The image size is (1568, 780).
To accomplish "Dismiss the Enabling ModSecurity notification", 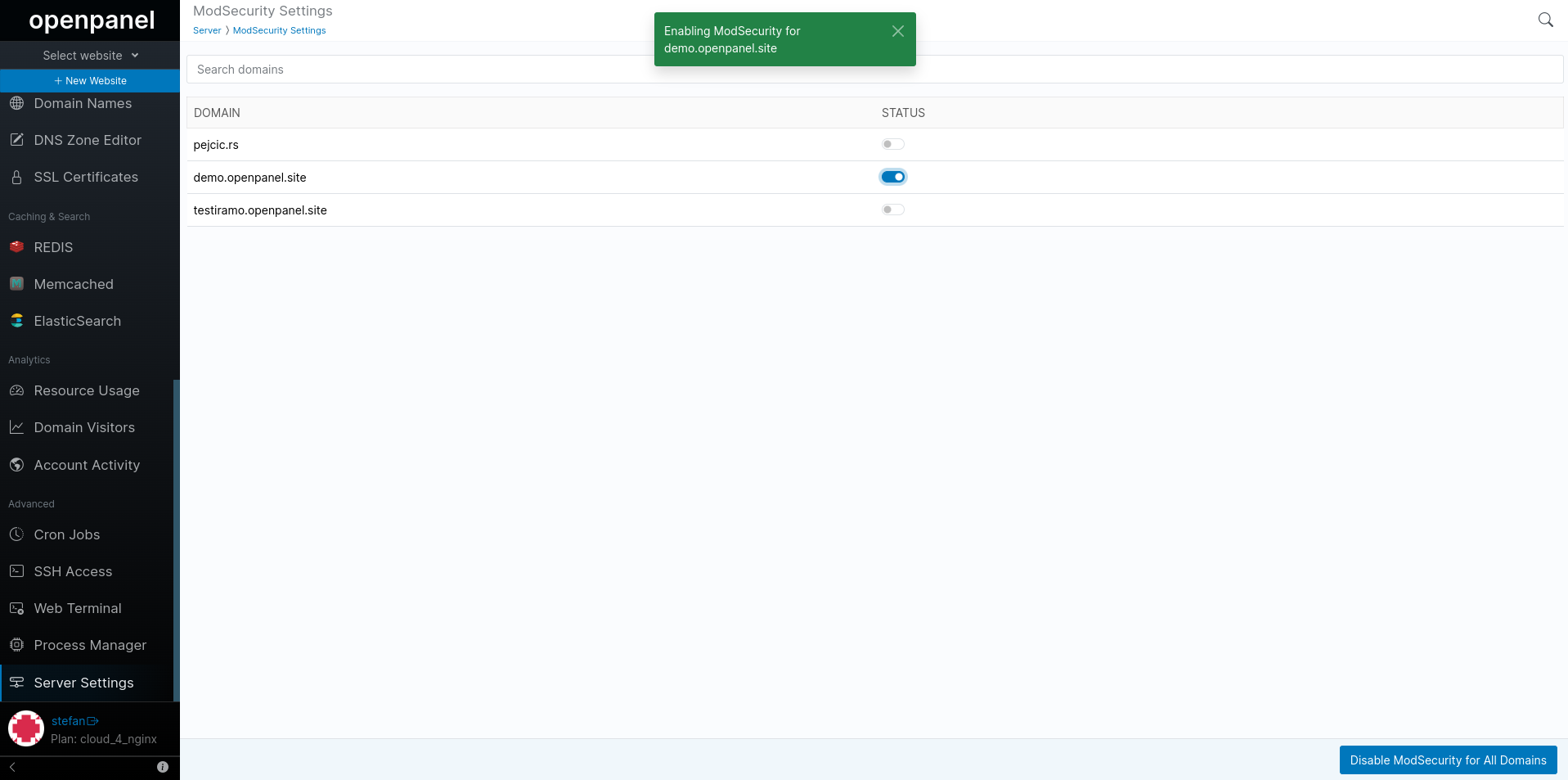I will 897,31.
